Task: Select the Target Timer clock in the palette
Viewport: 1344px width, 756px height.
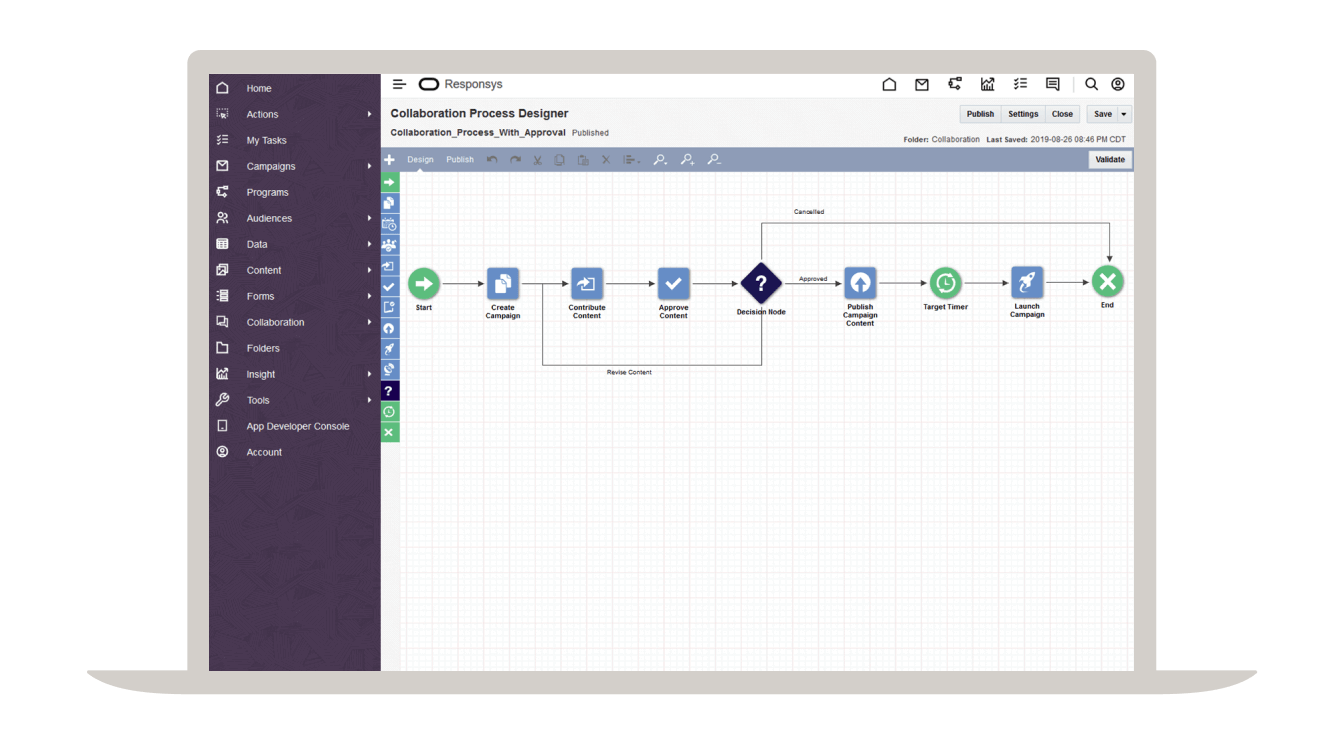Action: pos(390,412)
